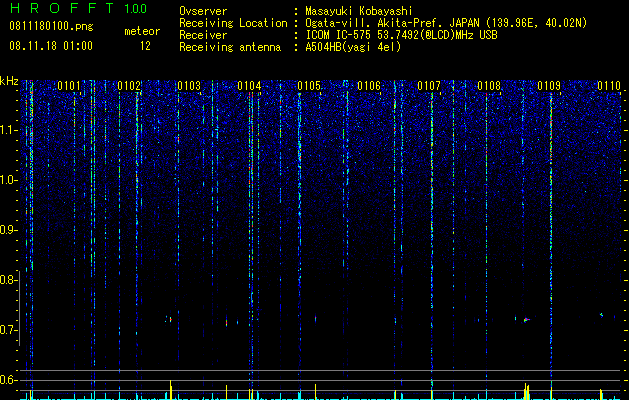Click the HROFFT 1.0.0 title text
This screenshot has width=629, height=400.
78,8
